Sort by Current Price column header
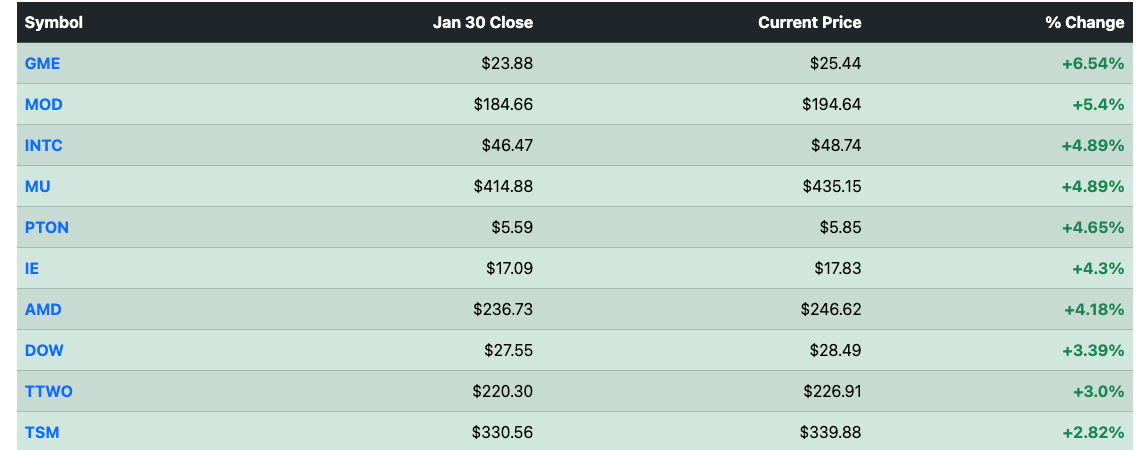 click(x=810, y=23)
